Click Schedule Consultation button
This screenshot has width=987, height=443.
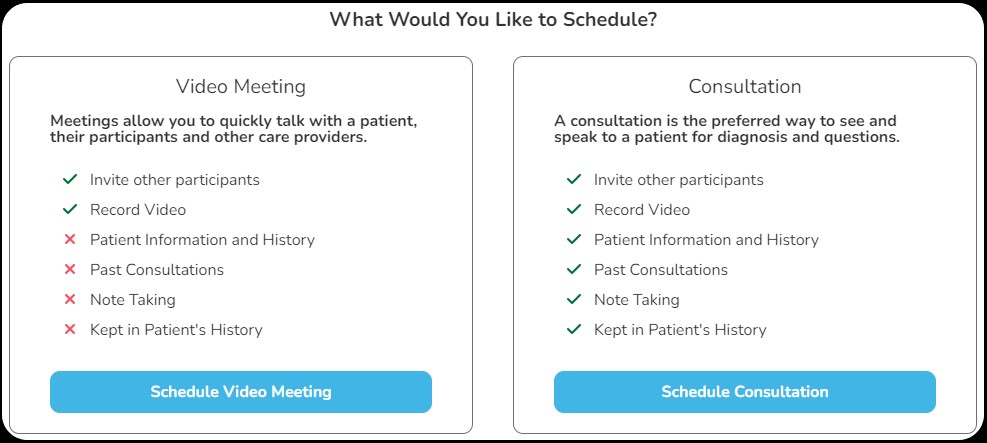tap(745, 392)
